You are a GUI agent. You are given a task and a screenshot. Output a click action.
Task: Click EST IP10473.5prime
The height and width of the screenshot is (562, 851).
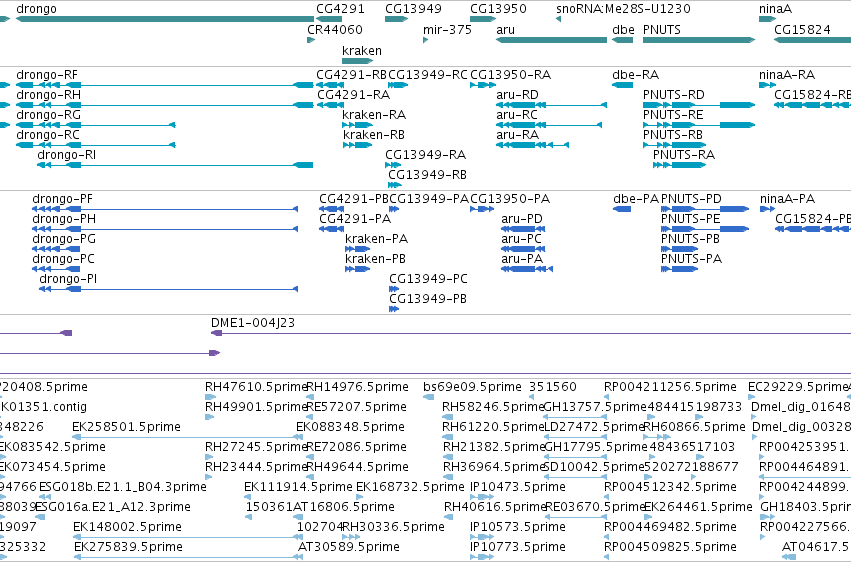(482, 497)
